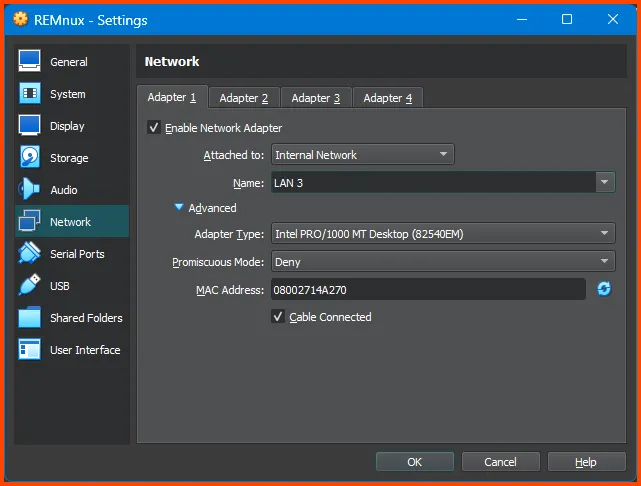Select the Serial Ports connector icon
The image size is (641, 486).
(29, 253)
